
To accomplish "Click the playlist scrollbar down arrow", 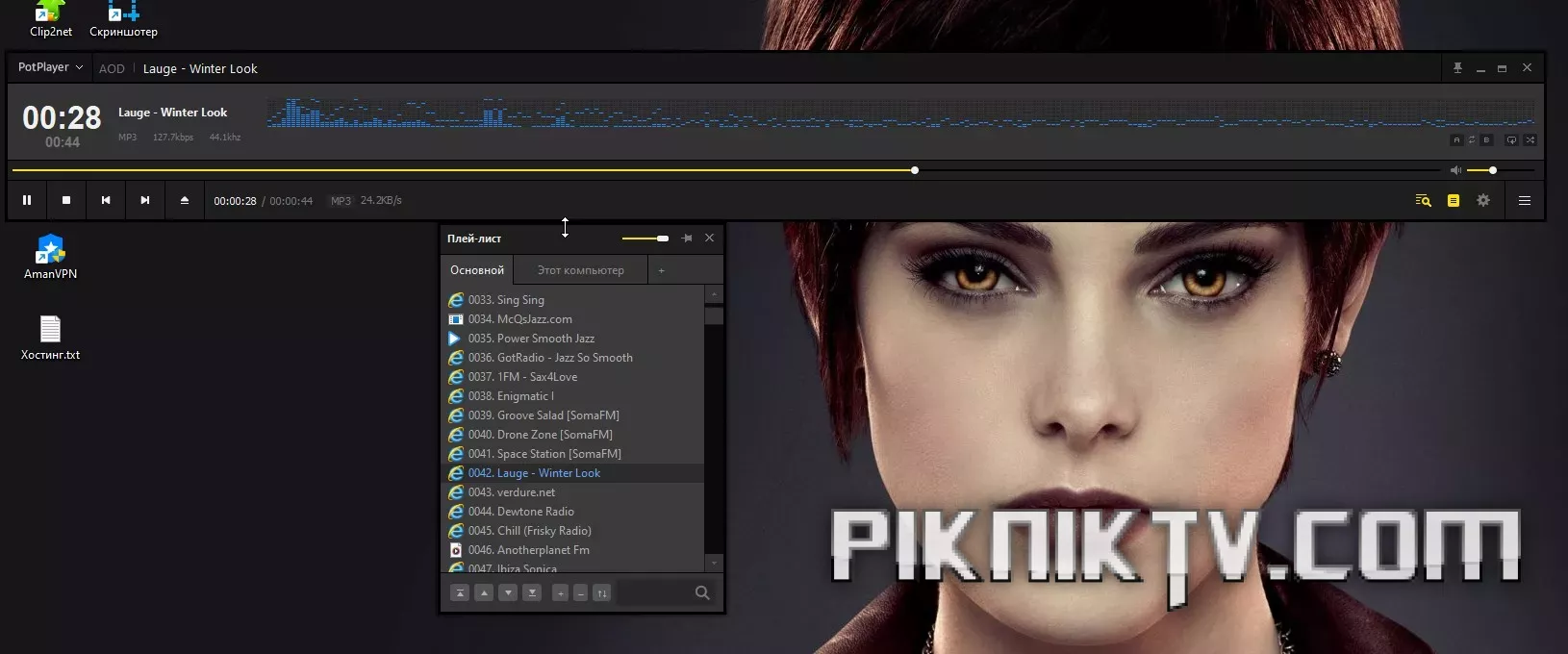I will (x=714, y=563).
